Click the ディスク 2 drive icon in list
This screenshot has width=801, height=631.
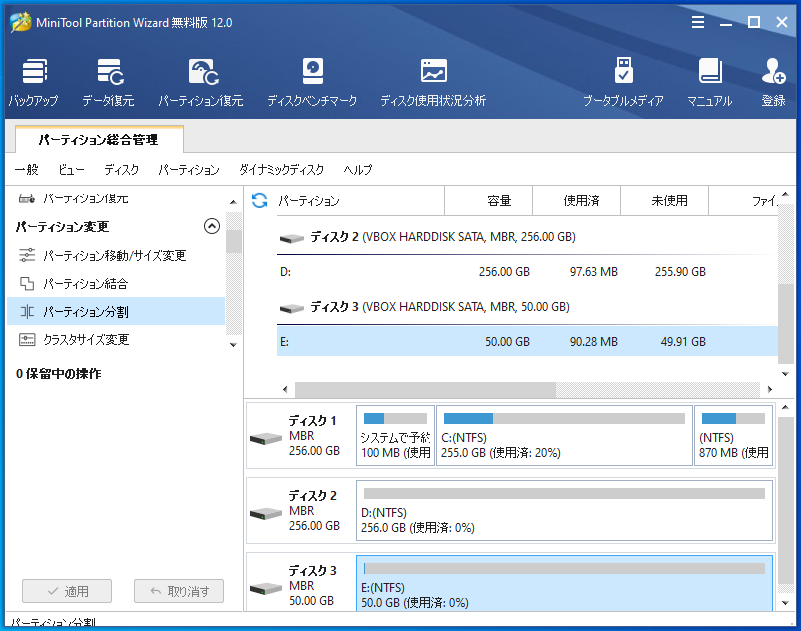point(292,238)
